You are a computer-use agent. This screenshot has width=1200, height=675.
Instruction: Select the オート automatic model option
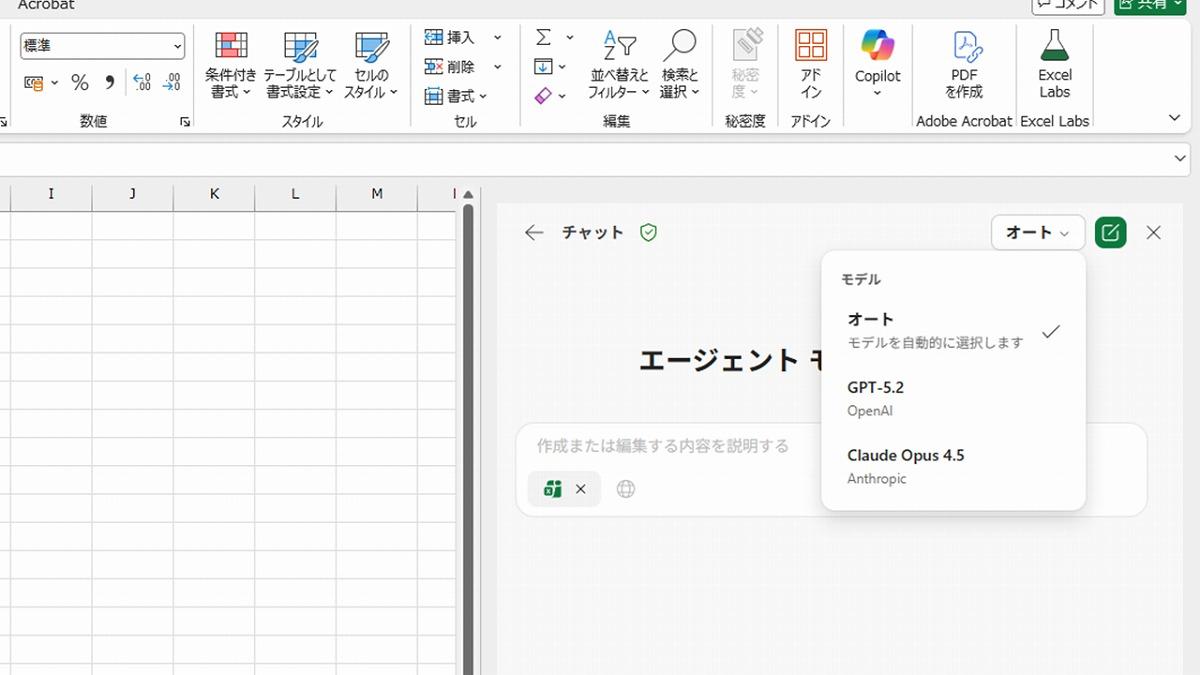tap(935, 330)
